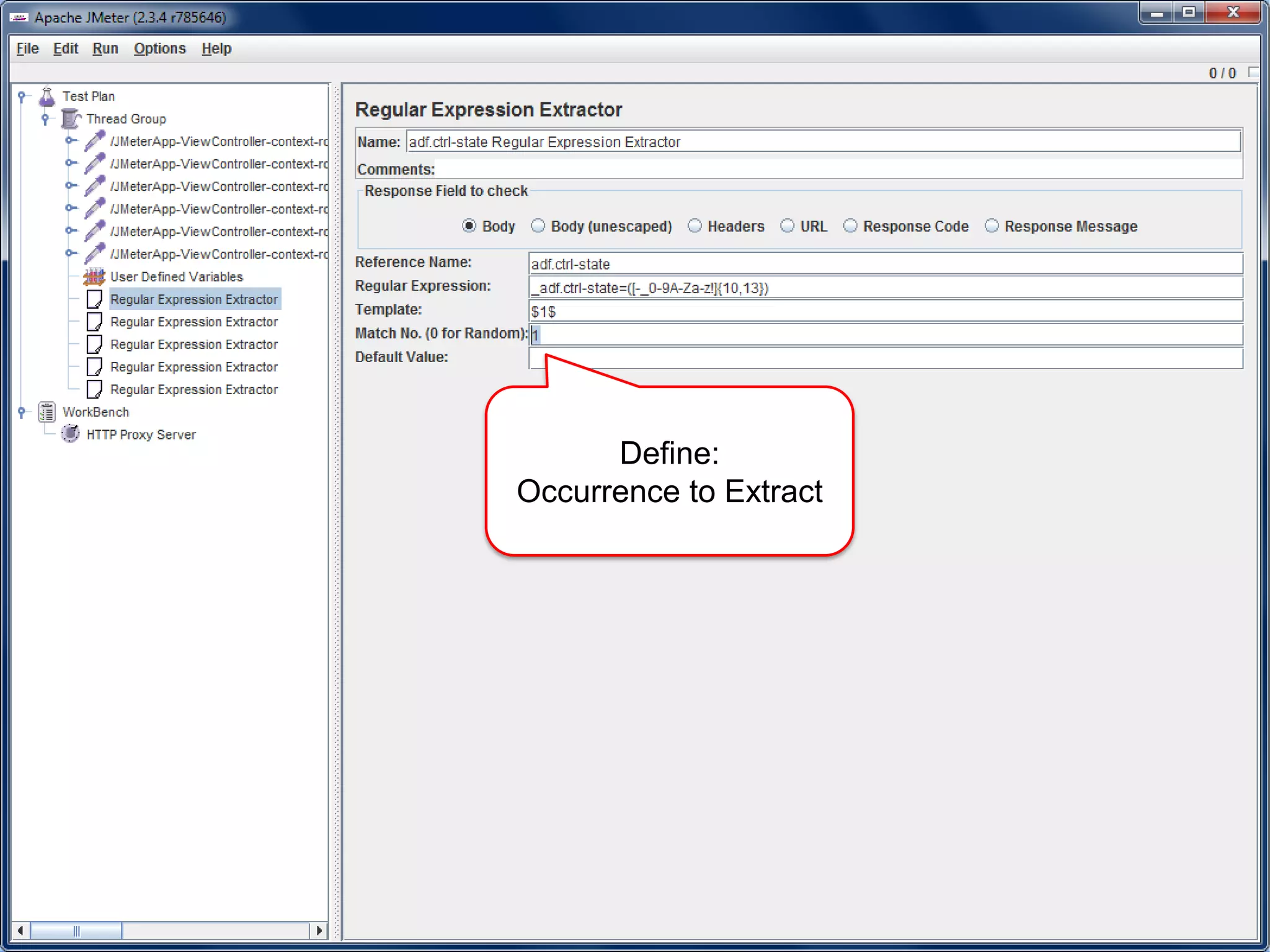
Task: Click the Reference Name field
Action: pyautogui.click(x=886, y=263)
